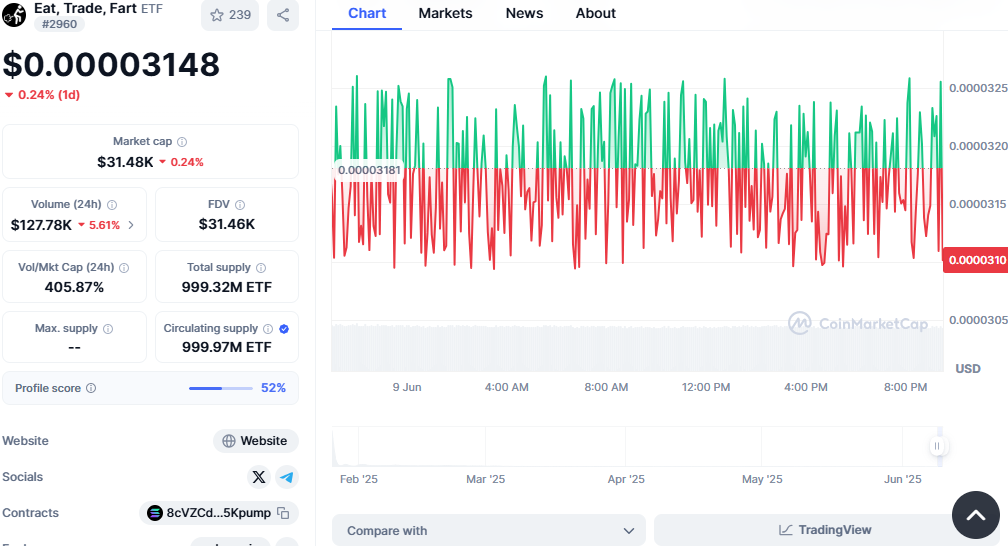Click the Website link button
The width and height of the screenshot is (1008, 546).
255,441
